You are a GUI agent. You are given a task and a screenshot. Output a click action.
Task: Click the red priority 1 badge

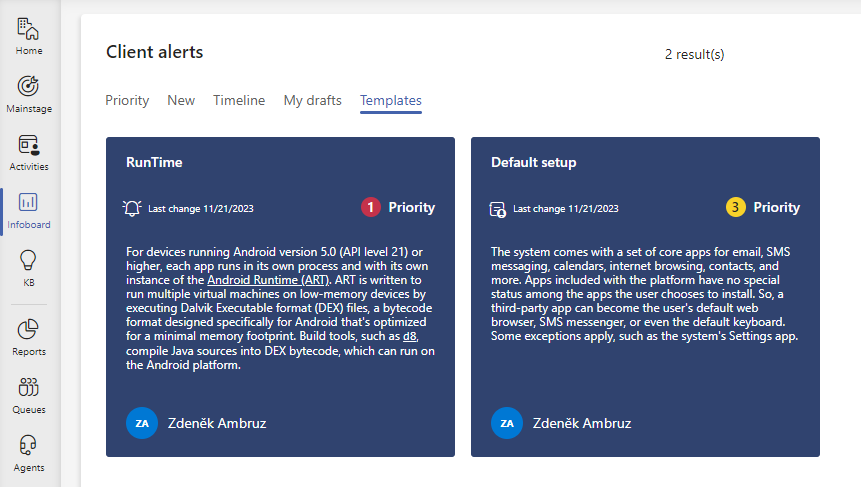371,207
